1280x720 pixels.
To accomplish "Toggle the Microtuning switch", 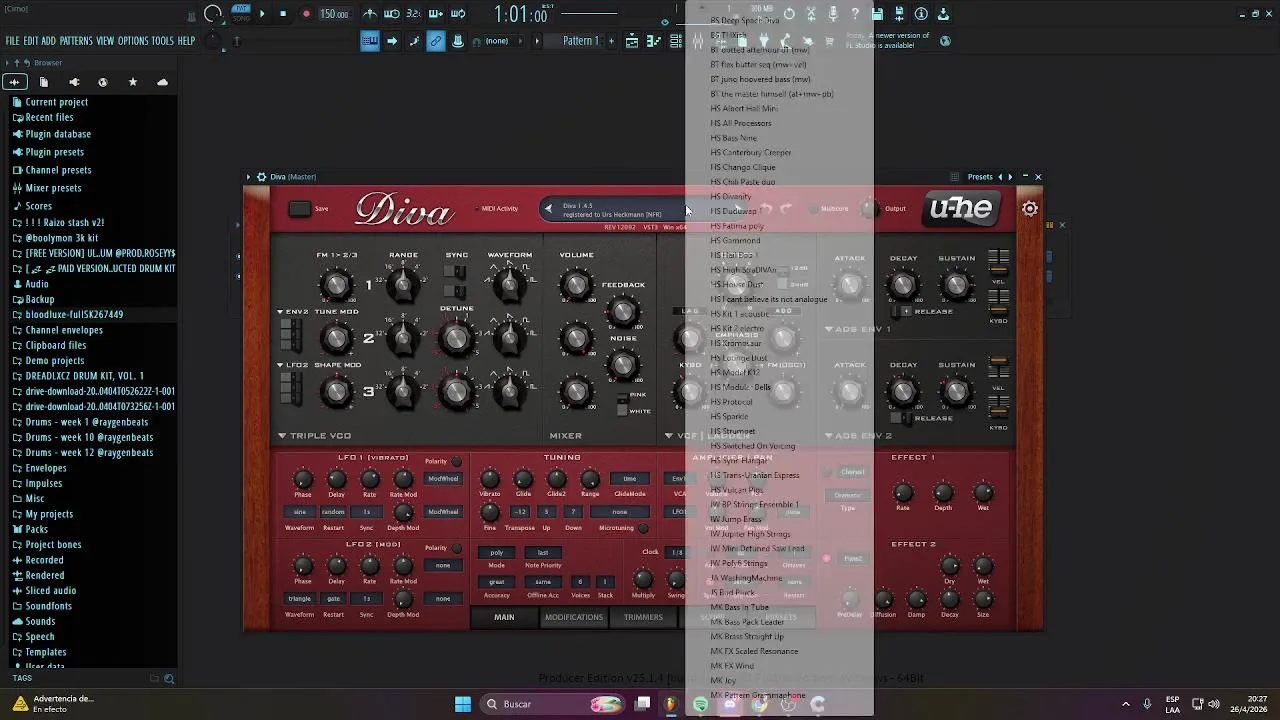I will [x=643, y=528].
